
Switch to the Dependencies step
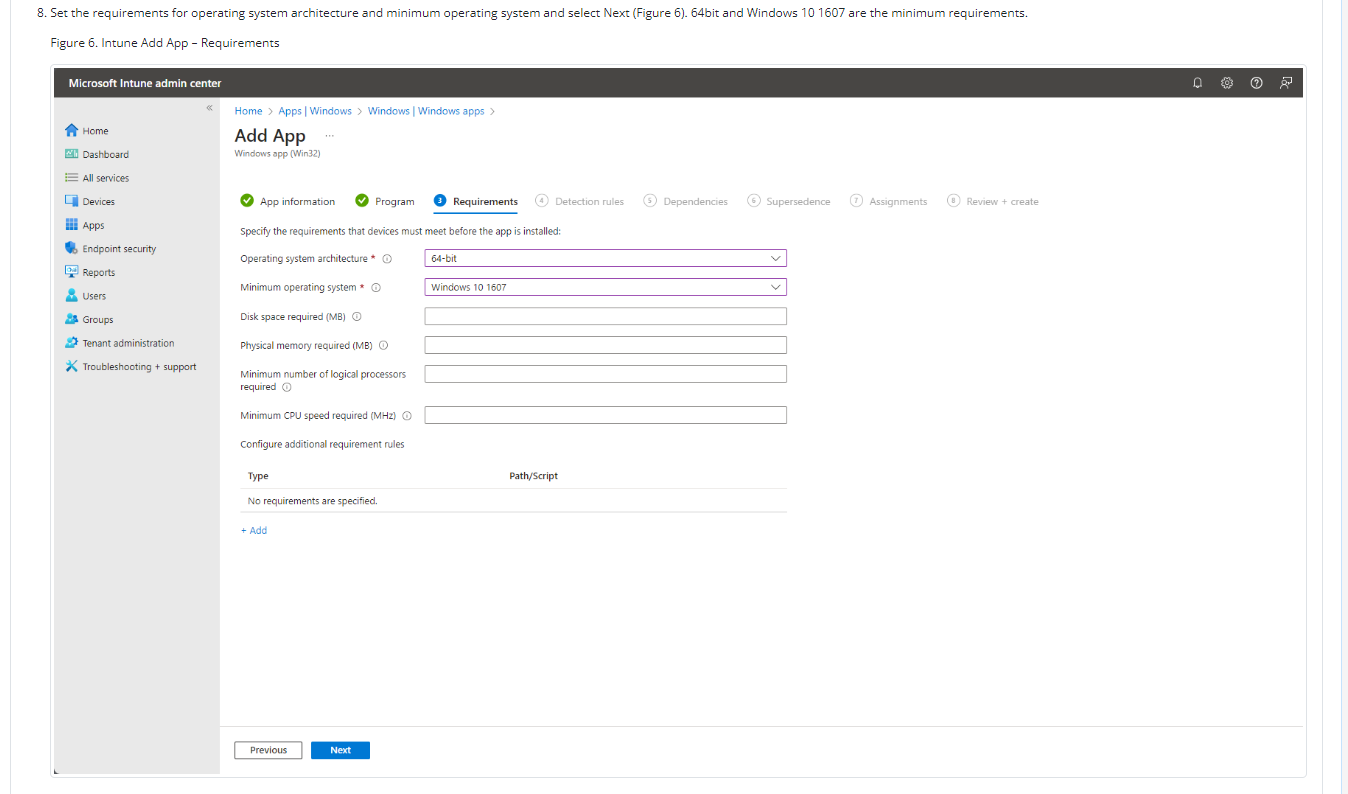point(686,201)
